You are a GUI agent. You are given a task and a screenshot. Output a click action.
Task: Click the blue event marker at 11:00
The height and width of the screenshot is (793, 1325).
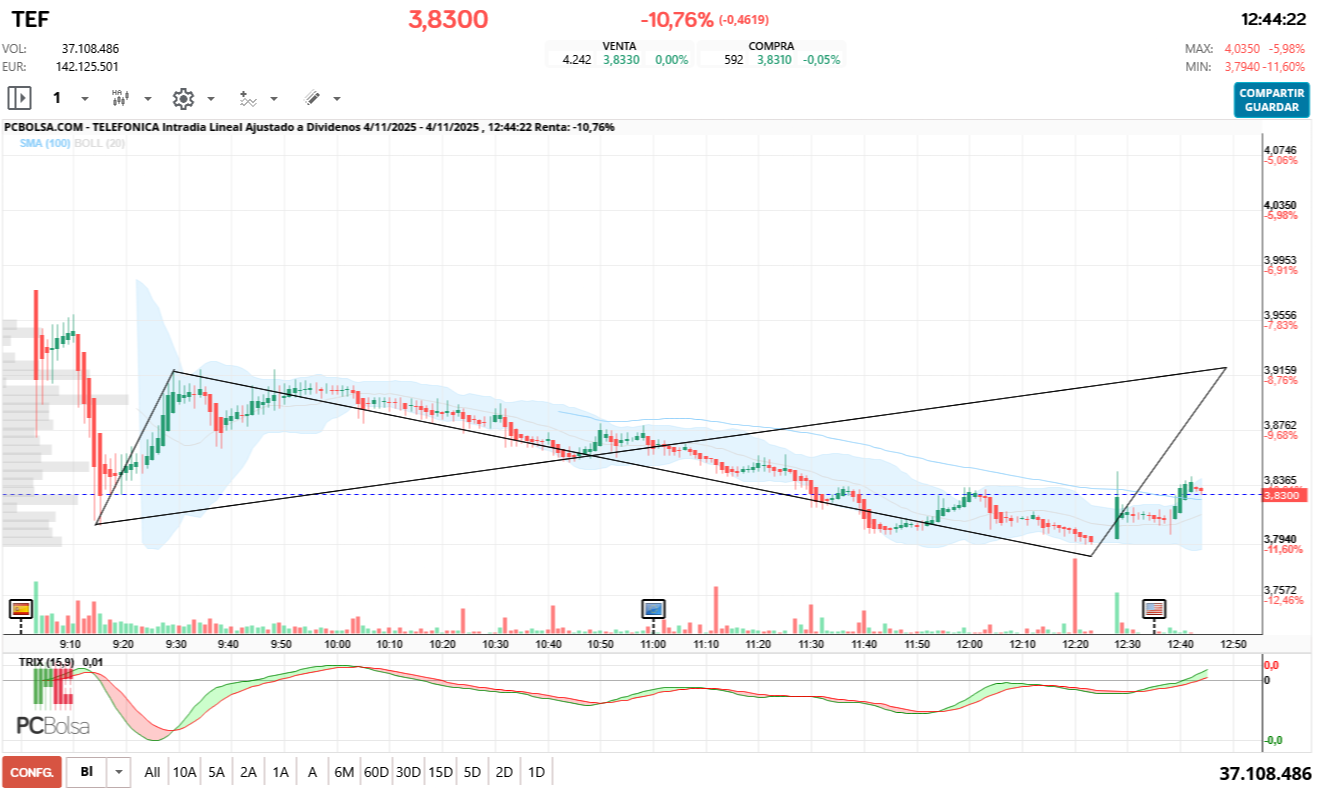pos(653,608)
